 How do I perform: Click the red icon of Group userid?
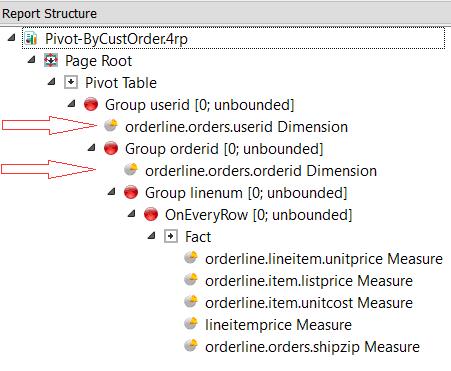(x=91, y=105)
